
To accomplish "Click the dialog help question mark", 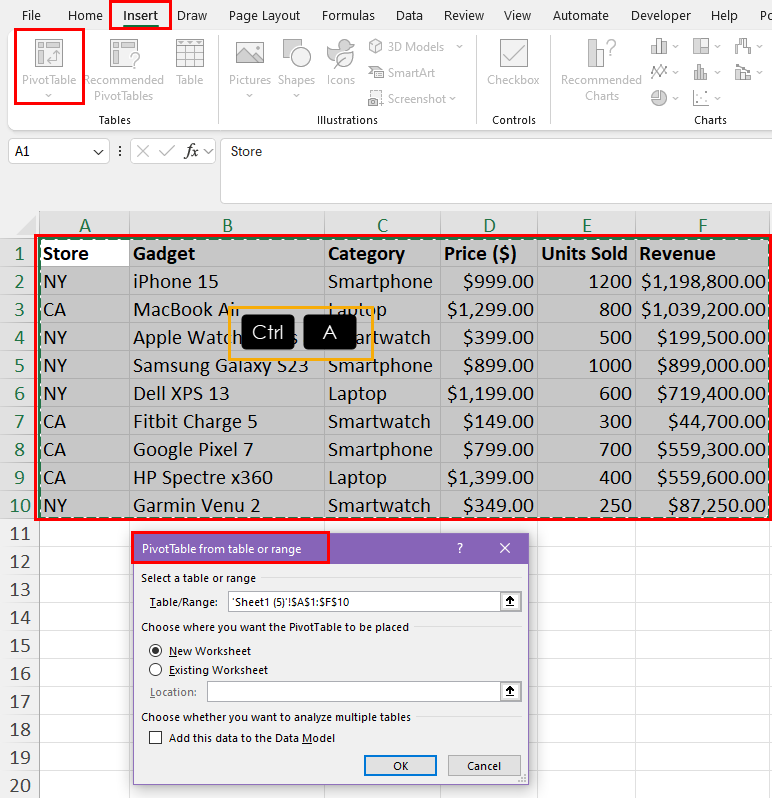I will [460, 548].
